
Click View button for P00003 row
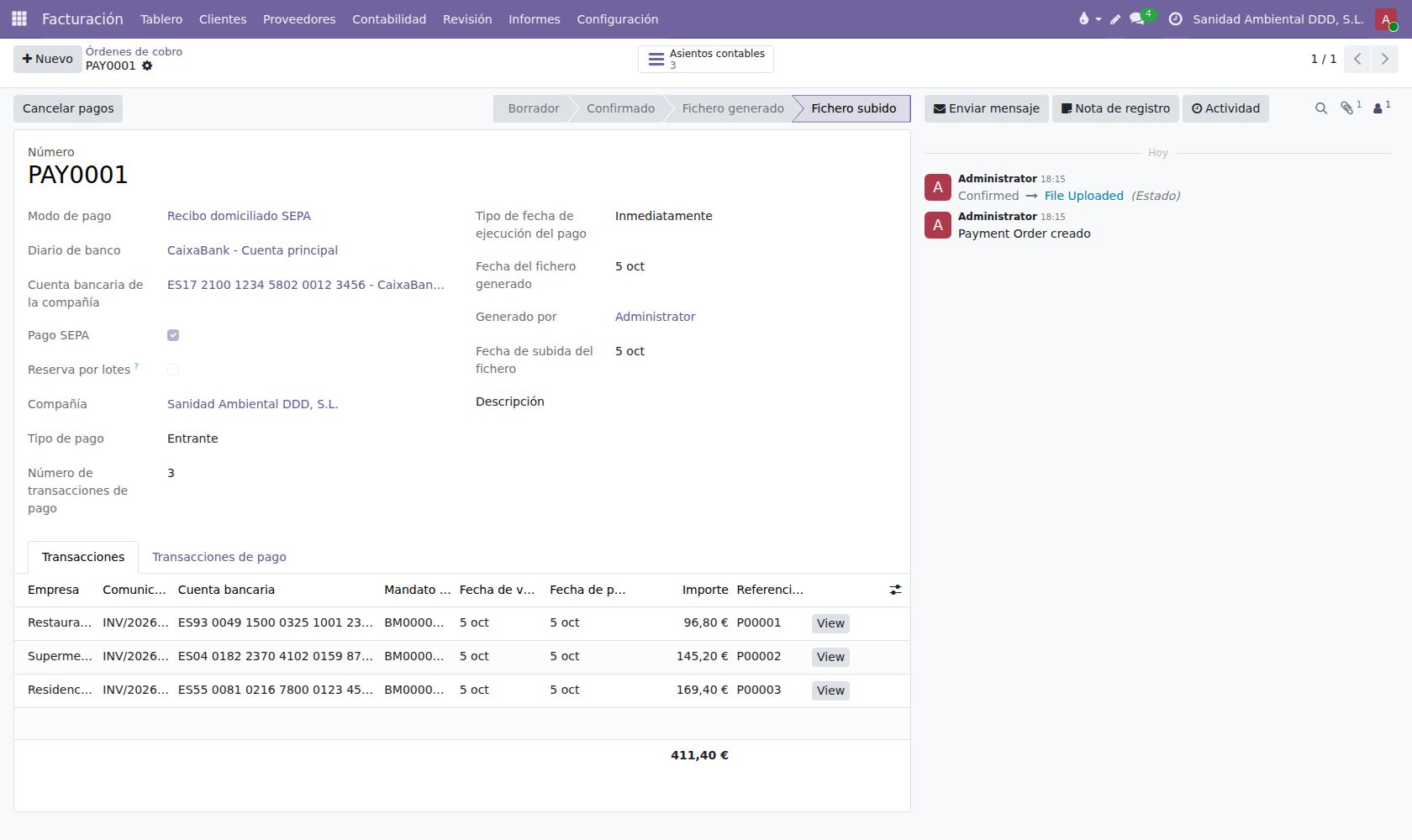click(x=830, y=690)
